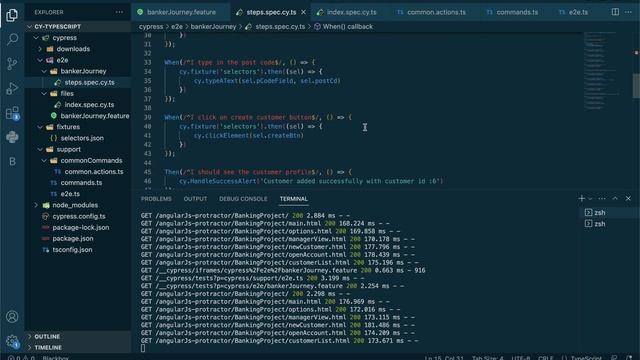
Task: Open the Manage gear icon
Action: pos(12,341)
